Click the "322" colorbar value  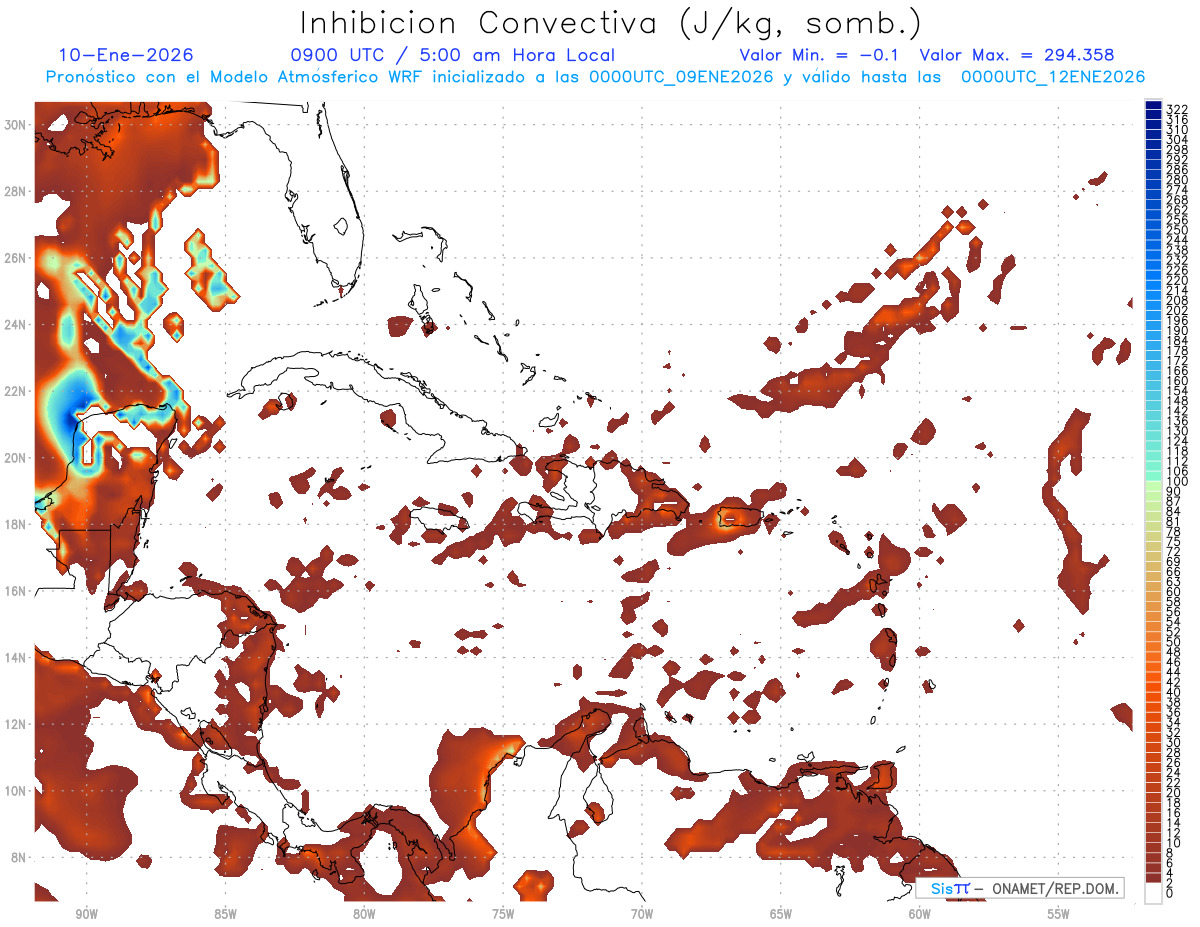coord(1177,109)
